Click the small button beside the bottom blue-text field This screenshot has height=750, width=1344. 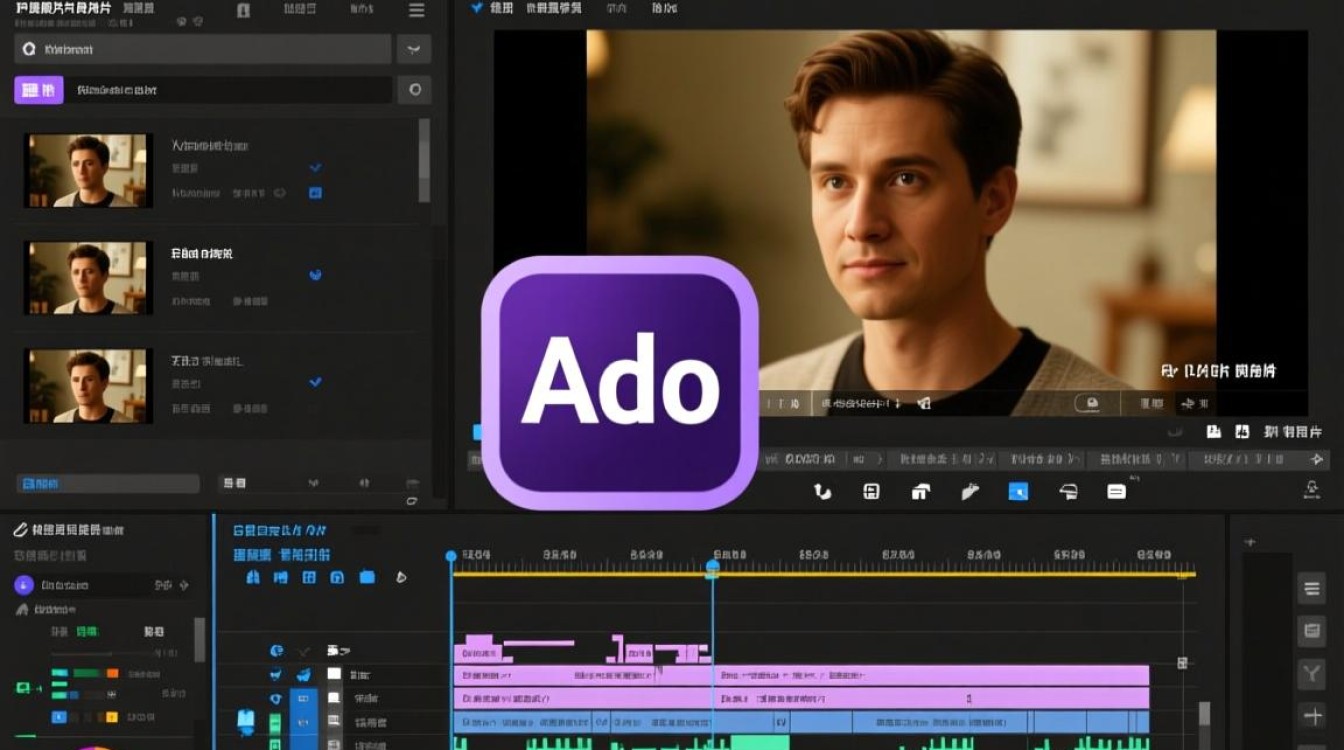pos(234,483)
